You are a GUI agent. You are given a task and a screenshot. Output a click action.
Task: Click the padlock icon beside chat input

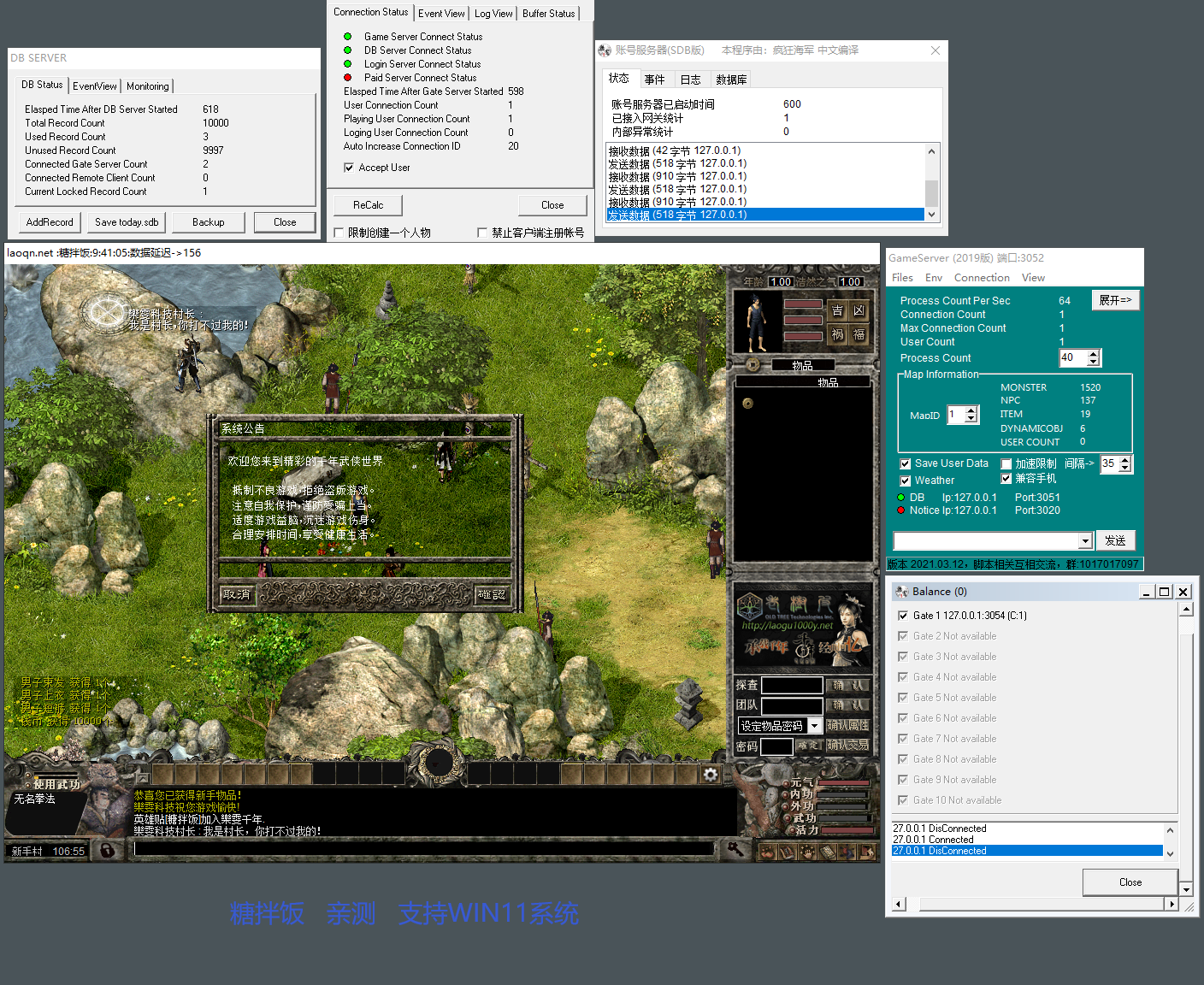tap(107, 851)
